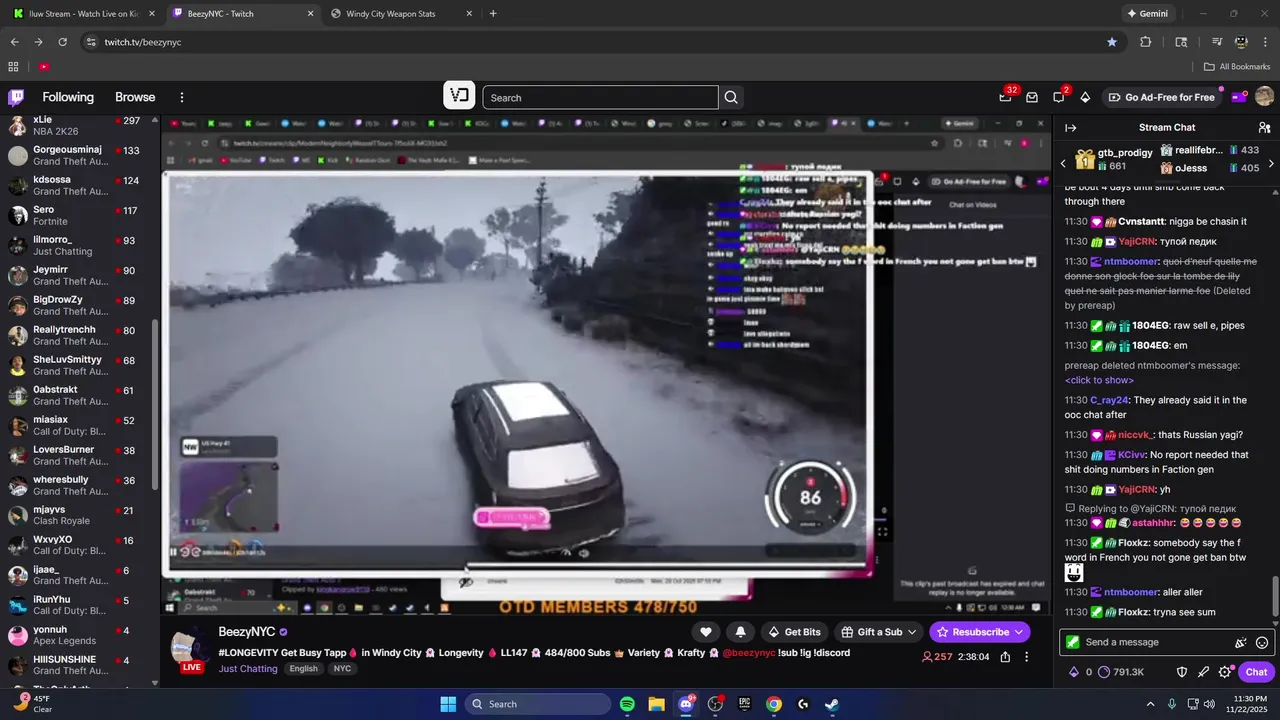Viewport: 1280px width, 720px height.
Task: Open Epic Games launcher in taskbar
Action: (x=744, y=704)
